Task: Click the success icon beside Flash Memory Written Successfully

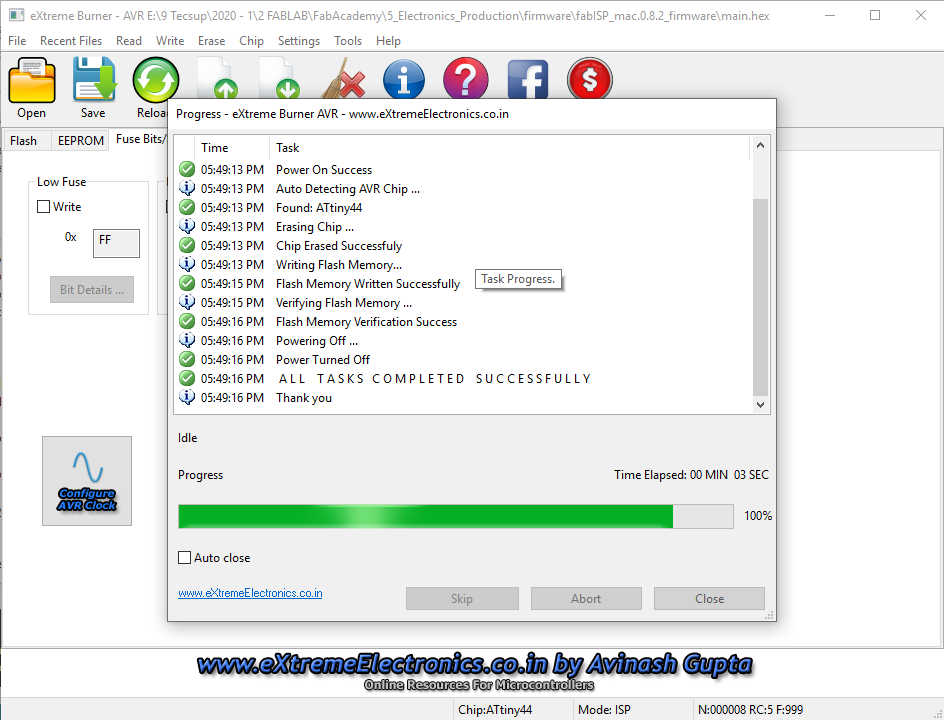Action: click(x=187, y=283)
